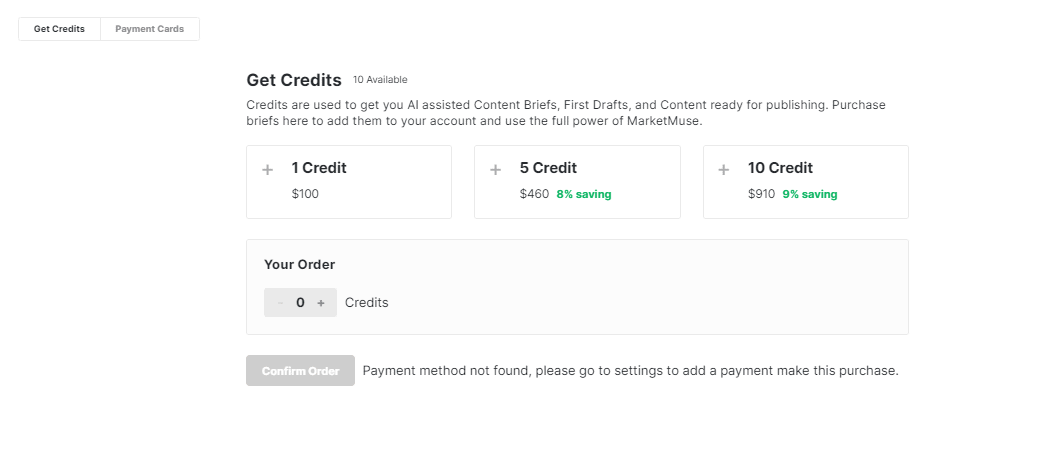1060x456 pixels.
Task: Click the plus icon on 10 Credit card
Action: point(723,170)
